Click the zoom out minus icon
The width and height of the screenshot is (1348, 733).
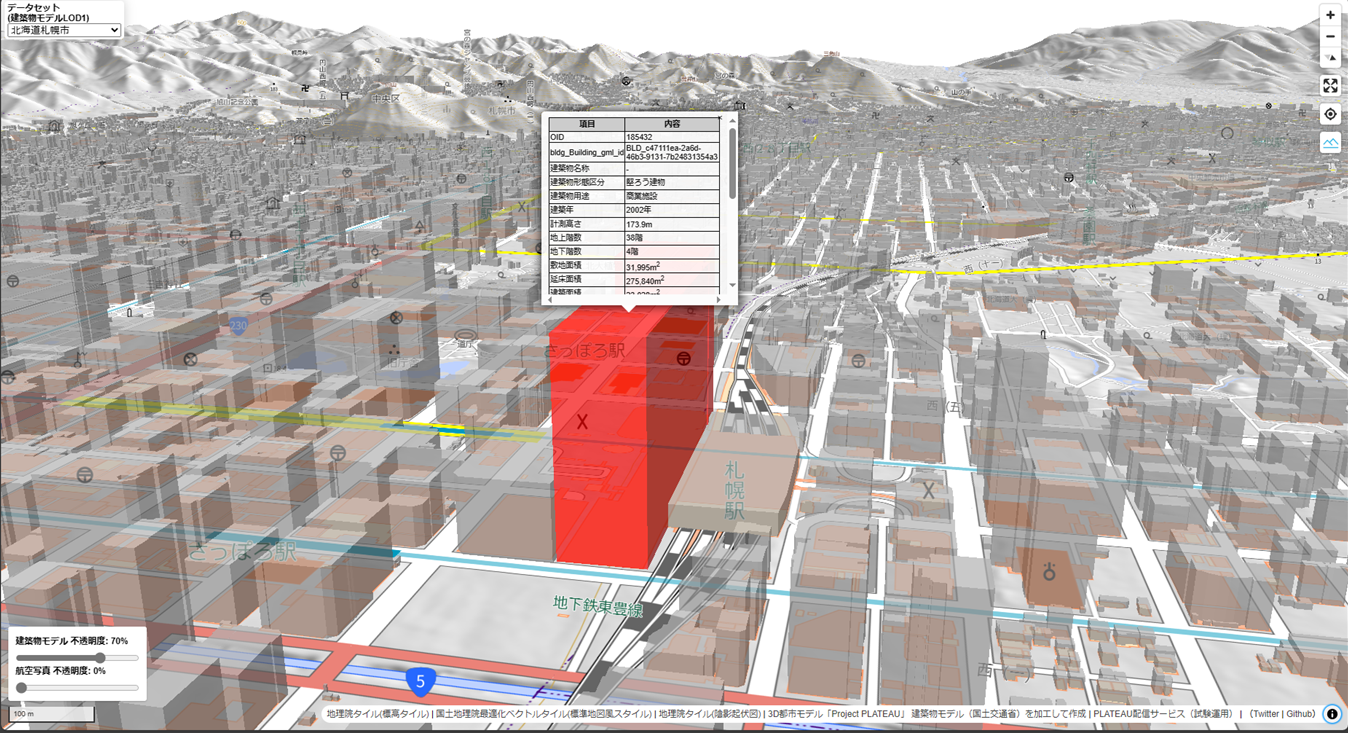[1330, 36]
